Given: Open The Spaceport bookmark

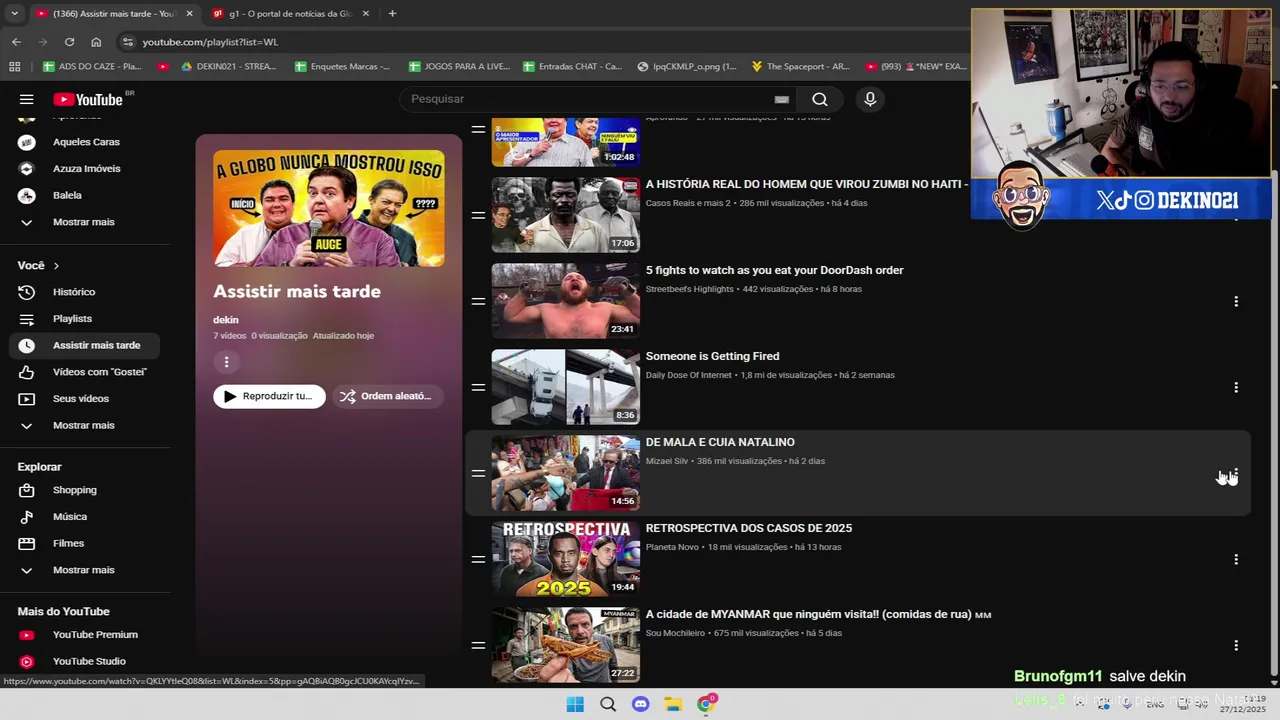Looking at the screenshot, I should (x=800, y=67).
